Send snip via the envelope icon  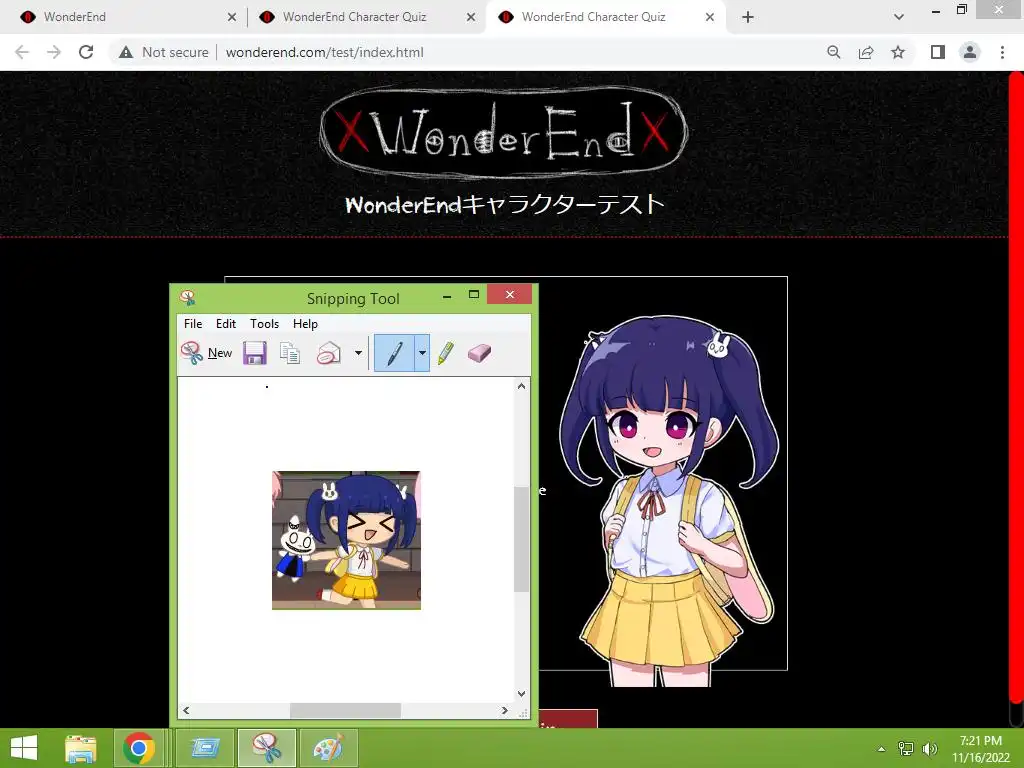coord(328,353)
